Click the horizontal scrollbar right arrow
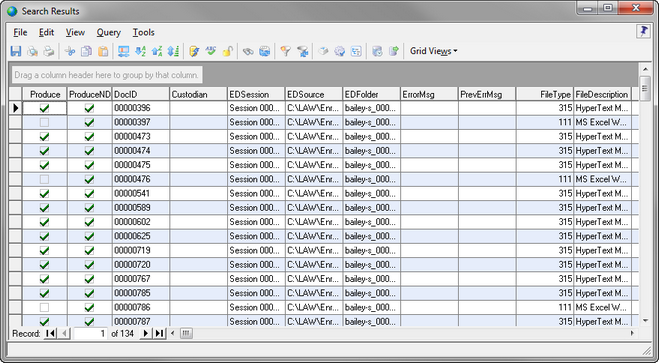This screenshot has width=659, height=363. tap(632, 334)
